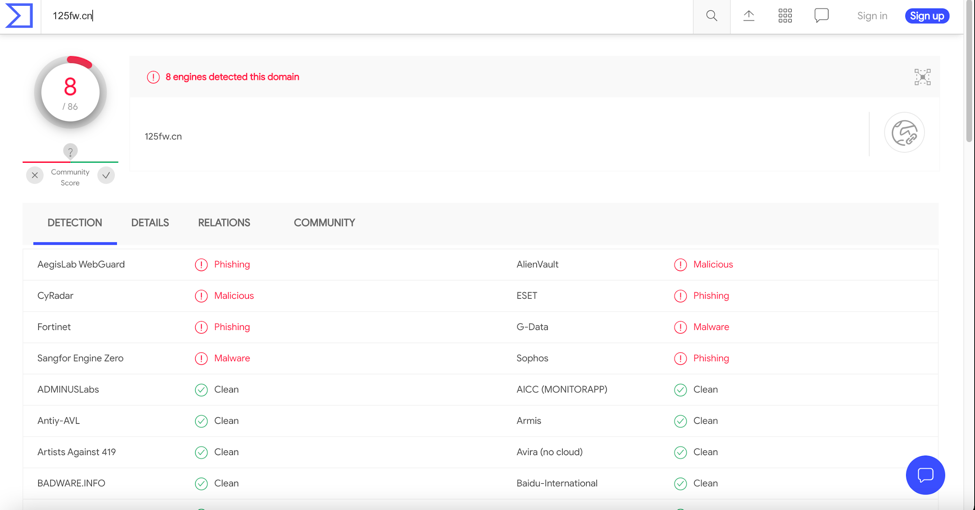Click Sophos phishing warning icon
Viewport: 975px width, 510px height.
(x=680, y=358)
